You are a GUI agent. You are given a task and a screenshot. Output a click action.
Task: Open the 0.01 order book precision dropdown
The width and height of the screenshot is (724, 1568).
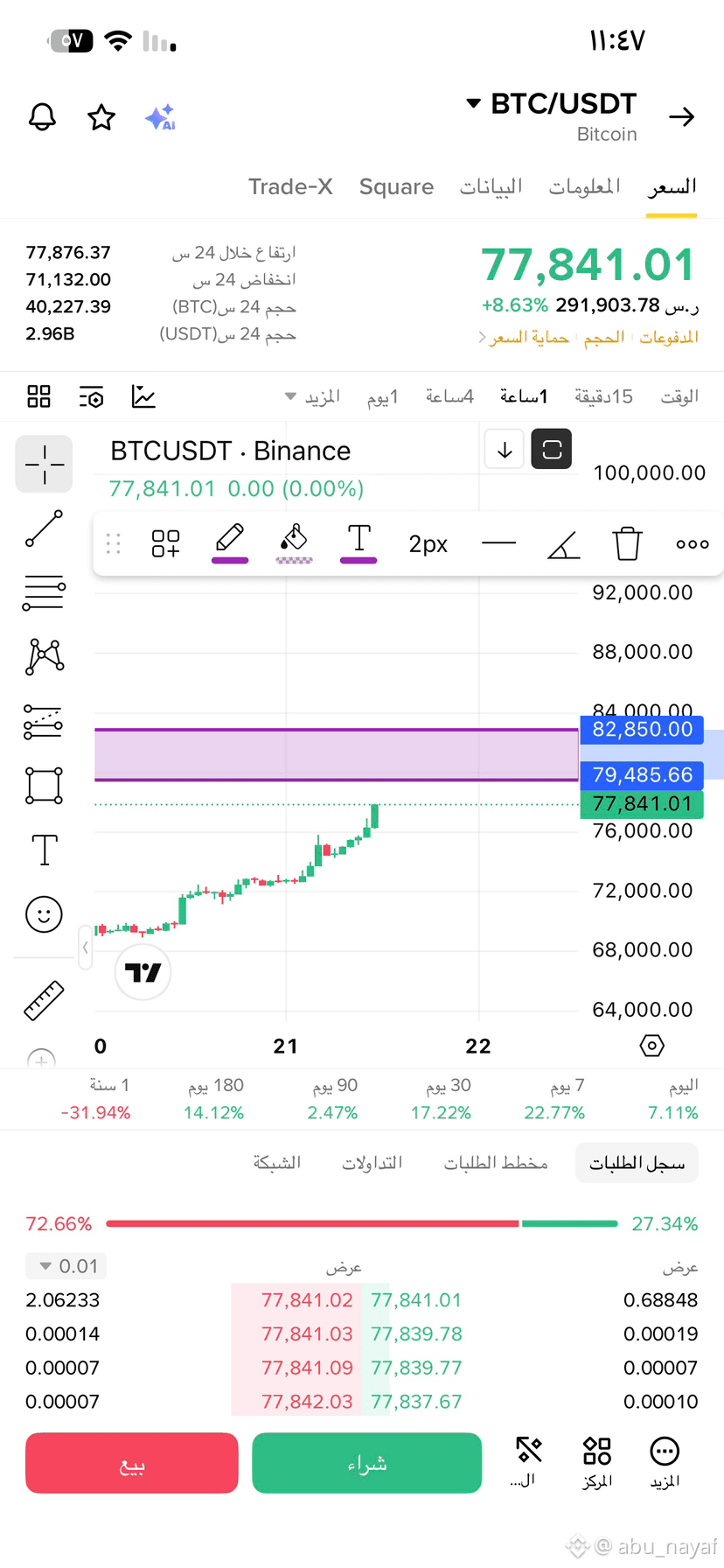(x=66, y=1266)
